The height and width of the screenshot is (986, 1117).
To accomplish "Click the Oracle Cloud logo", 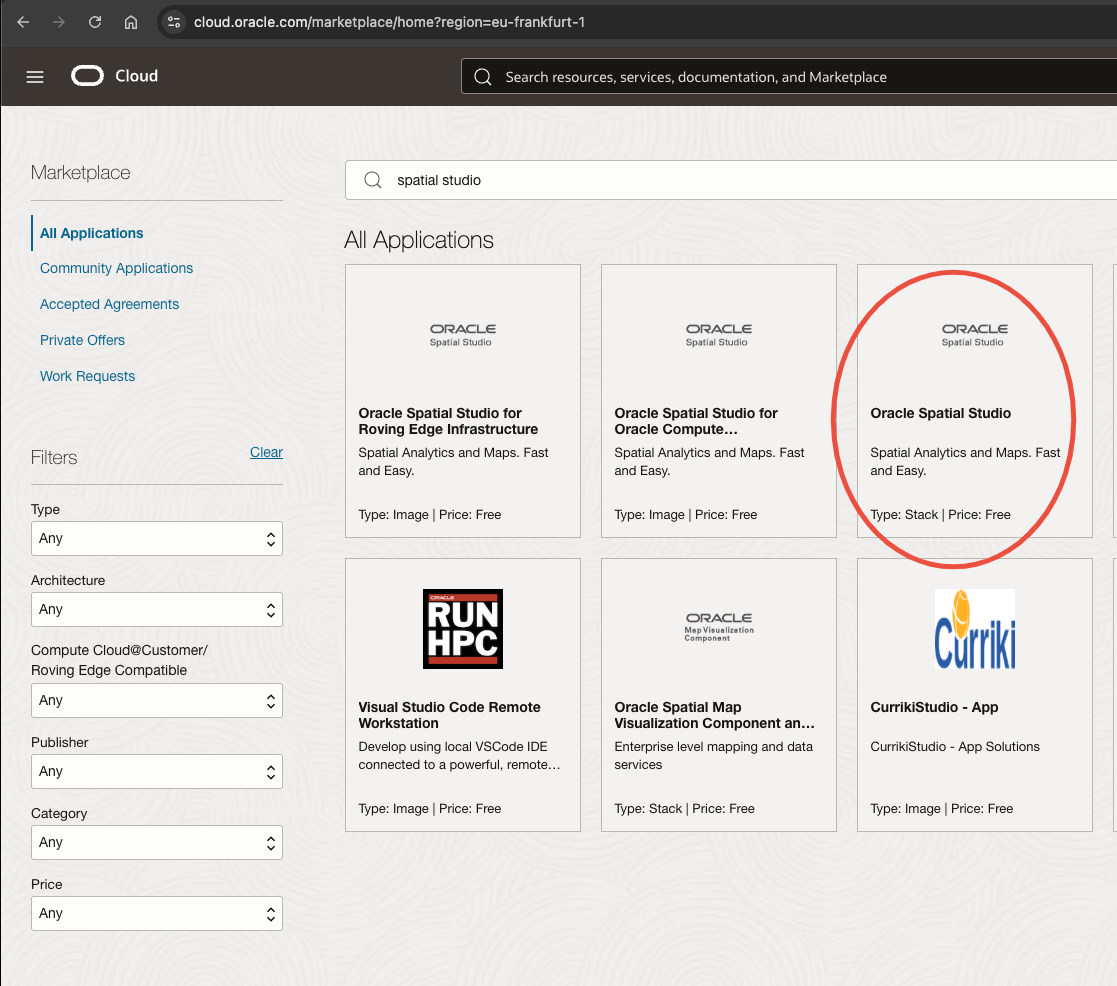I will 114,76.
